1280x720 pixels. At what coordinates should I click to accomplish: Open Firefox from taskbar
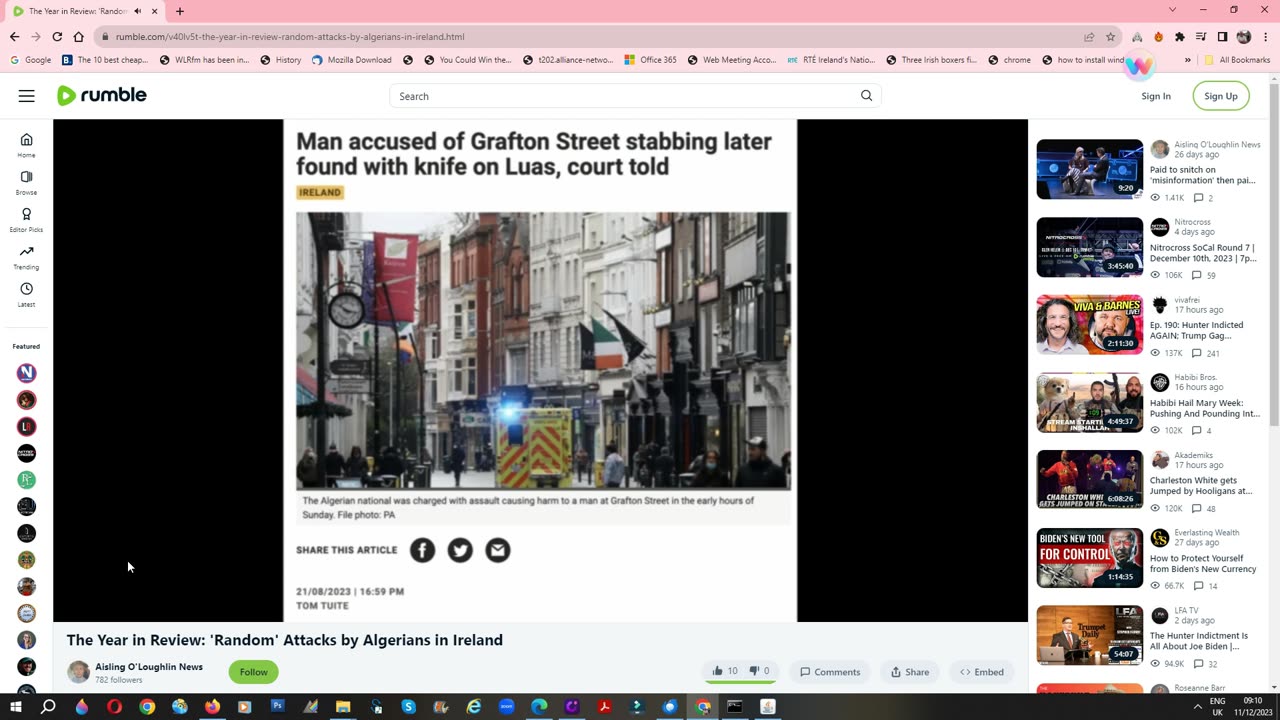212,707
